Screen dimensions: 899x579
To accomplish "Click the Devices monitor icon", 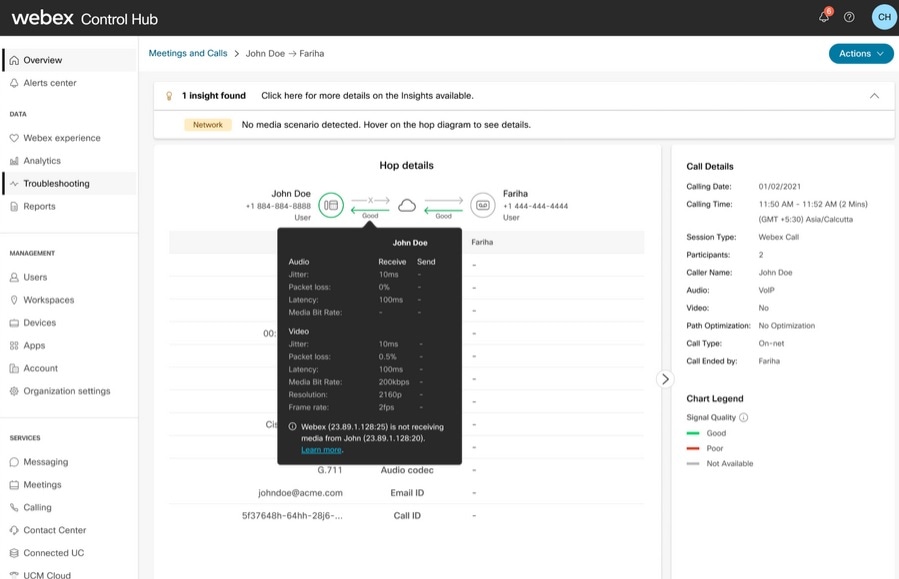I will click(x=14, y=323).
